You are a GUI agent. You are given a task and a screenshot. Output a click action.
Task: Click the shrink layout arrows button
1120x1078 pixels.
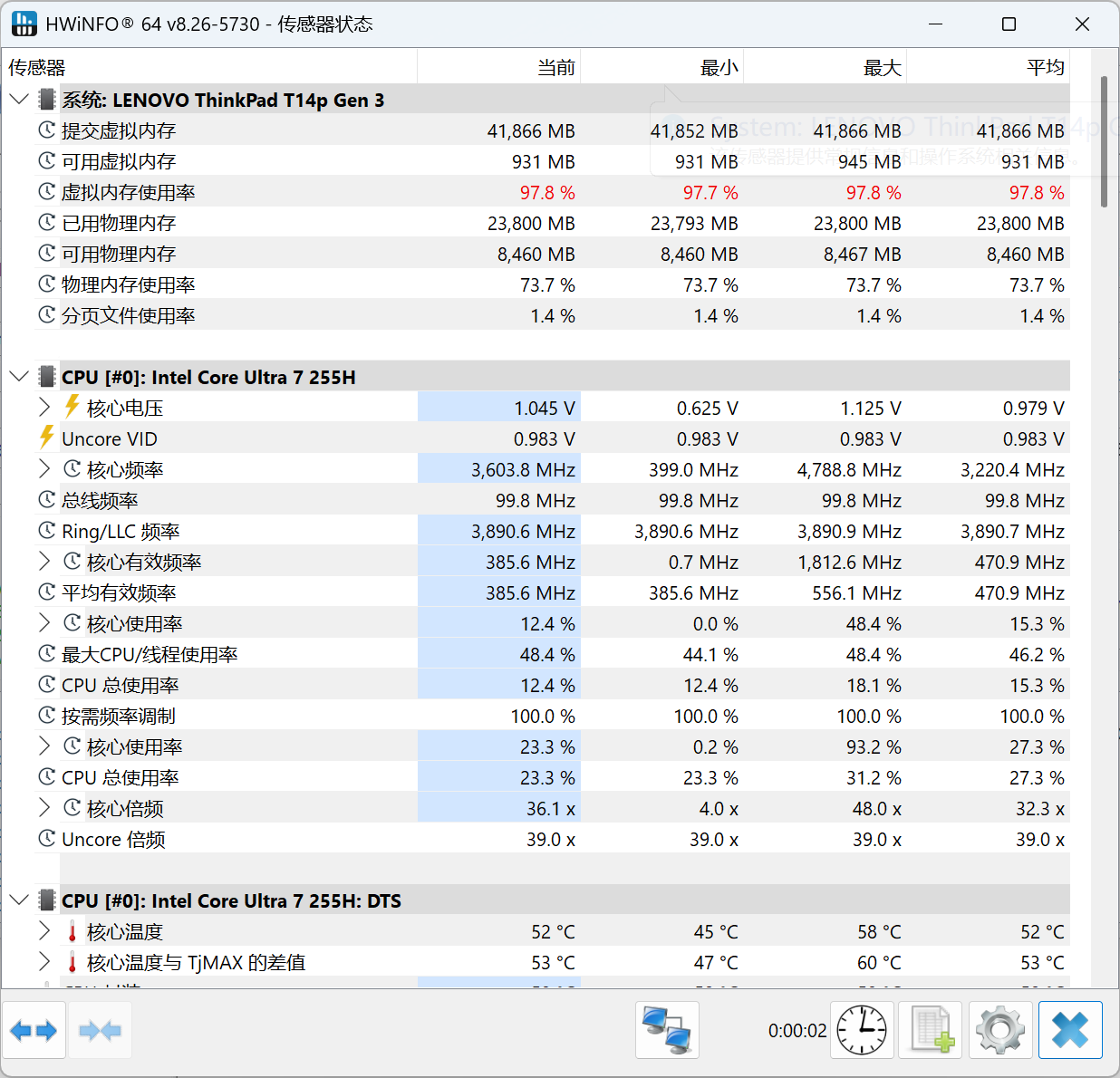tap(101, 1030)
